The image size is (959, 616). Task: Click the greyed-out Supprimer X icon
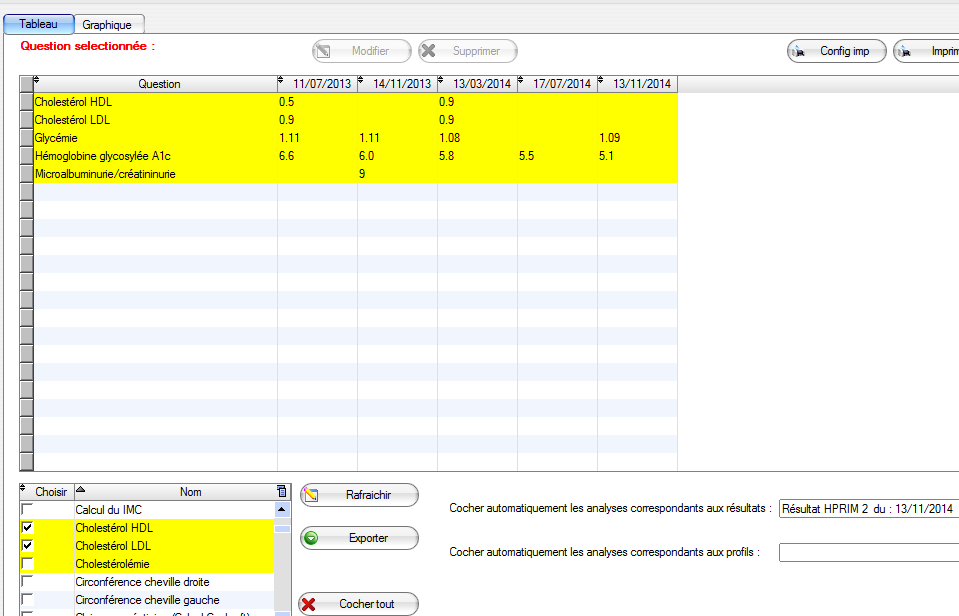[429, 51]
